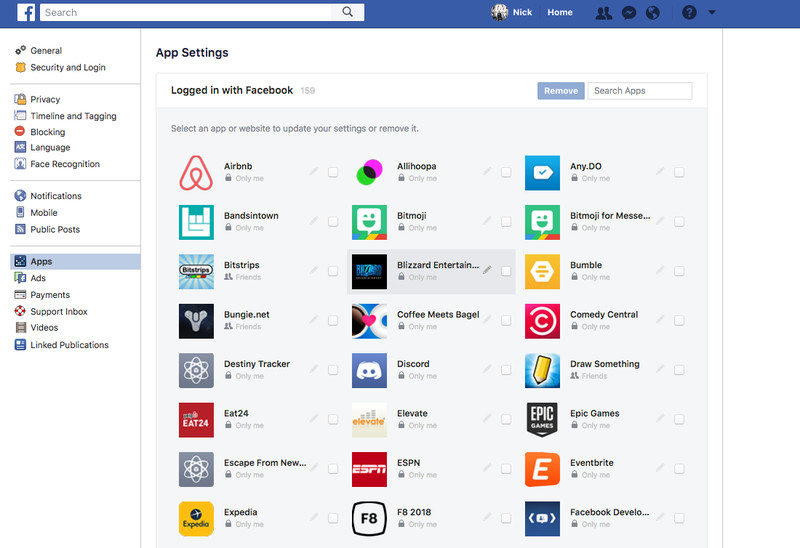Open the Blizzard Entertainment app icon
This screenshot has height=548, width=800.
[x=369, y=272]
